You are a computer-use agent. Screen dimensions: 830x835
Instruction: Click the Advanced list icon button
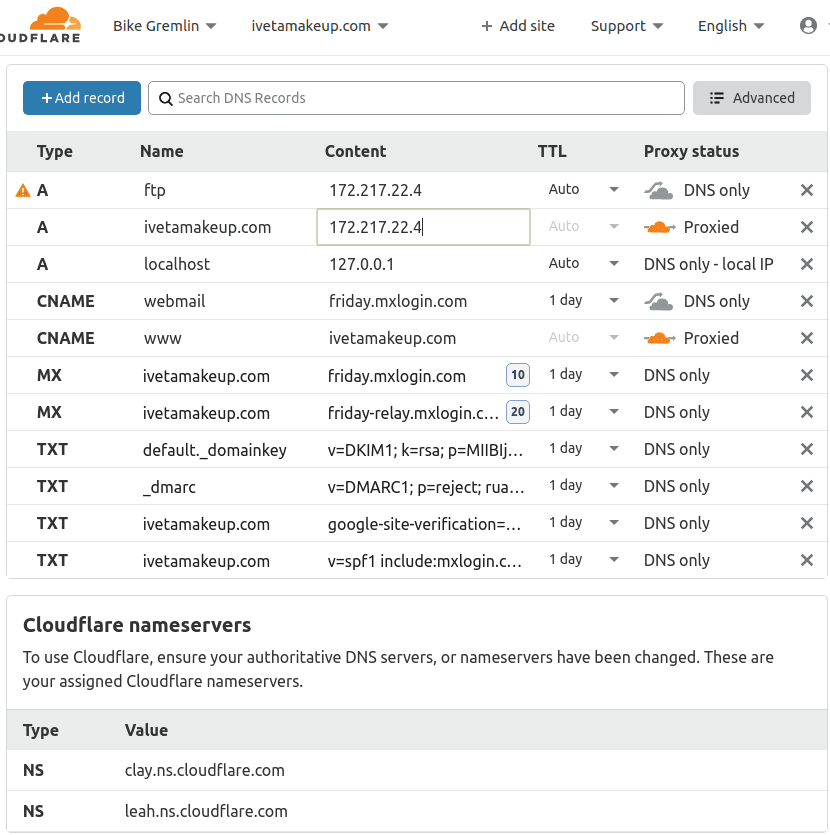tap(717, 98)
